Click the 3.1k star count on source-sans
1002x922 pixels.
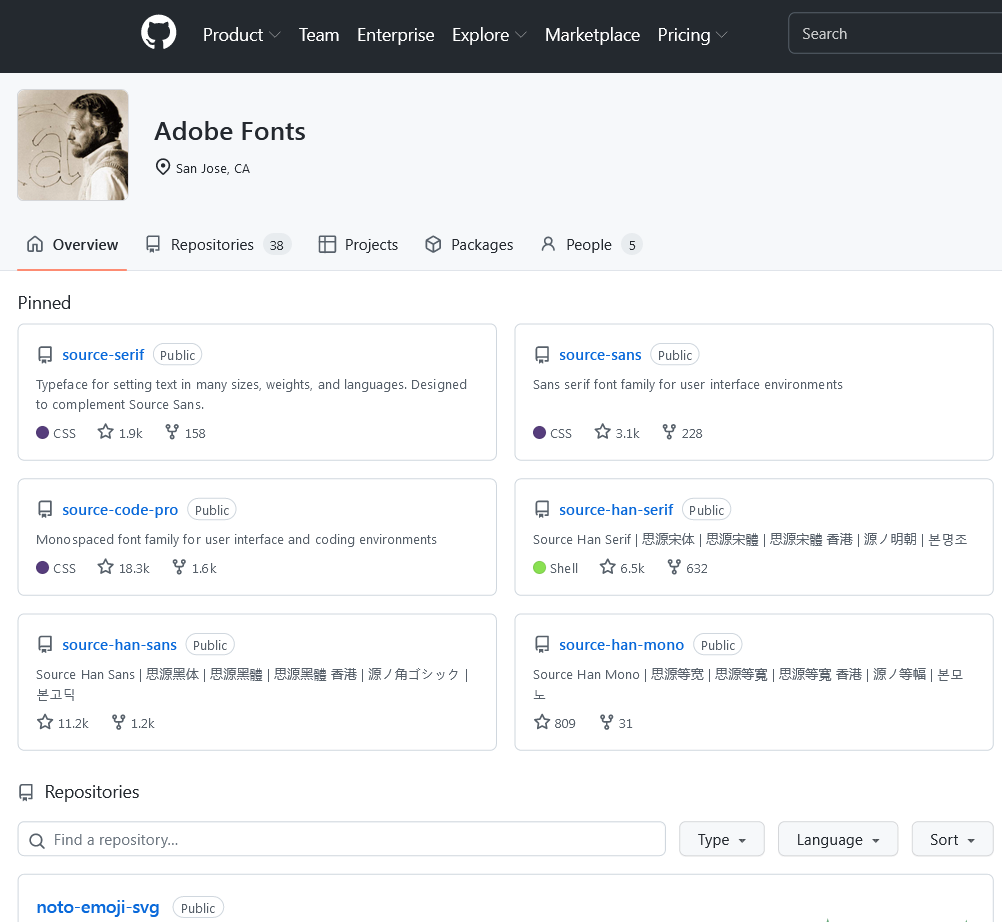click(x=628, y=434)
